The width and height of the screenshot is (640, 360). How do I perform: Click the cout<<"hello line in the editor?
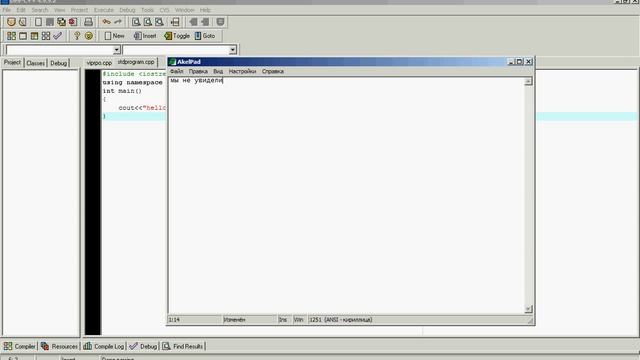[142, 108]
